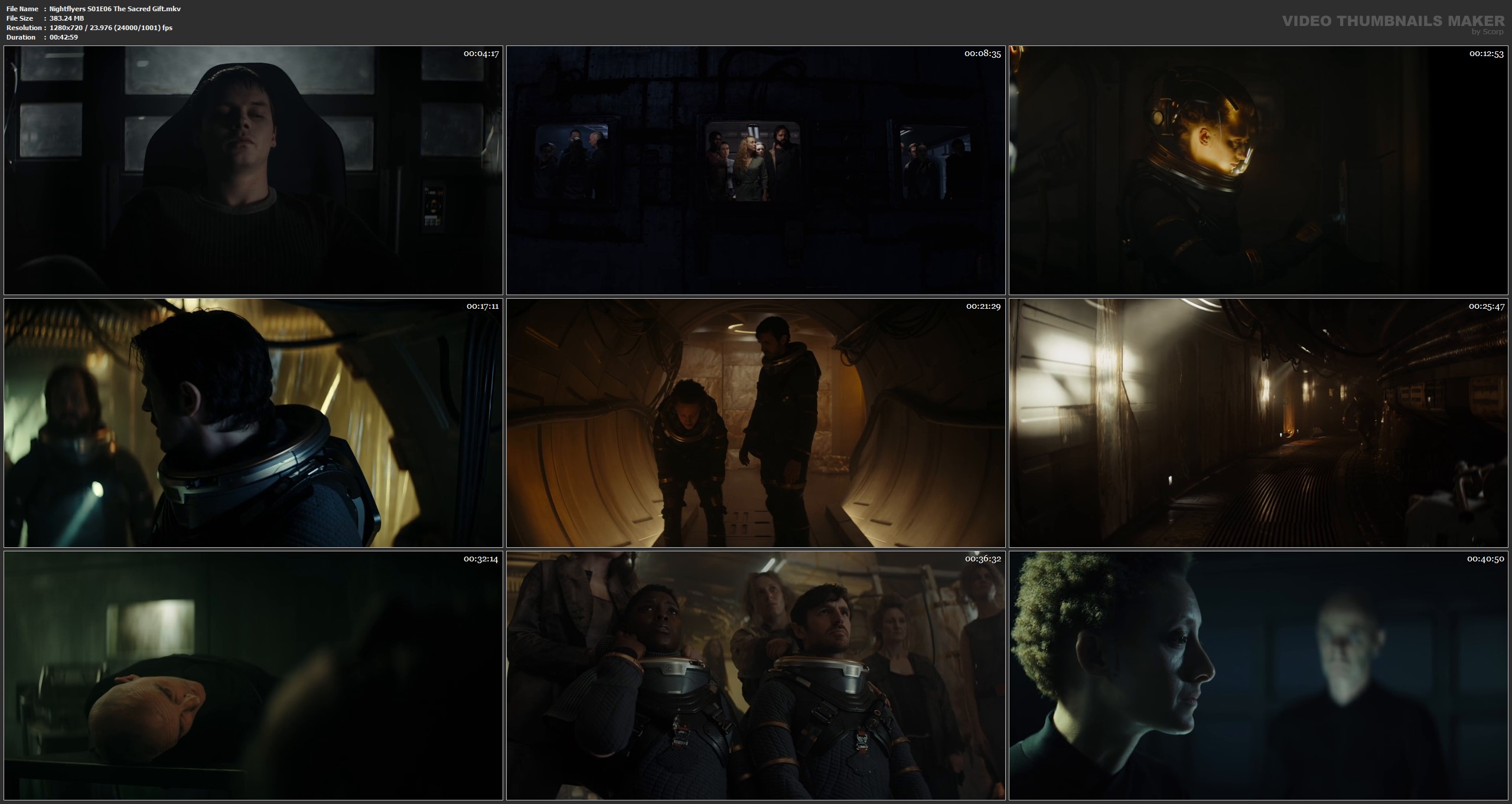The height and width of the screenshot is (804, 1512).
Task: Click the 00:17:11 frame with flashlight
Action: point(253,423)
